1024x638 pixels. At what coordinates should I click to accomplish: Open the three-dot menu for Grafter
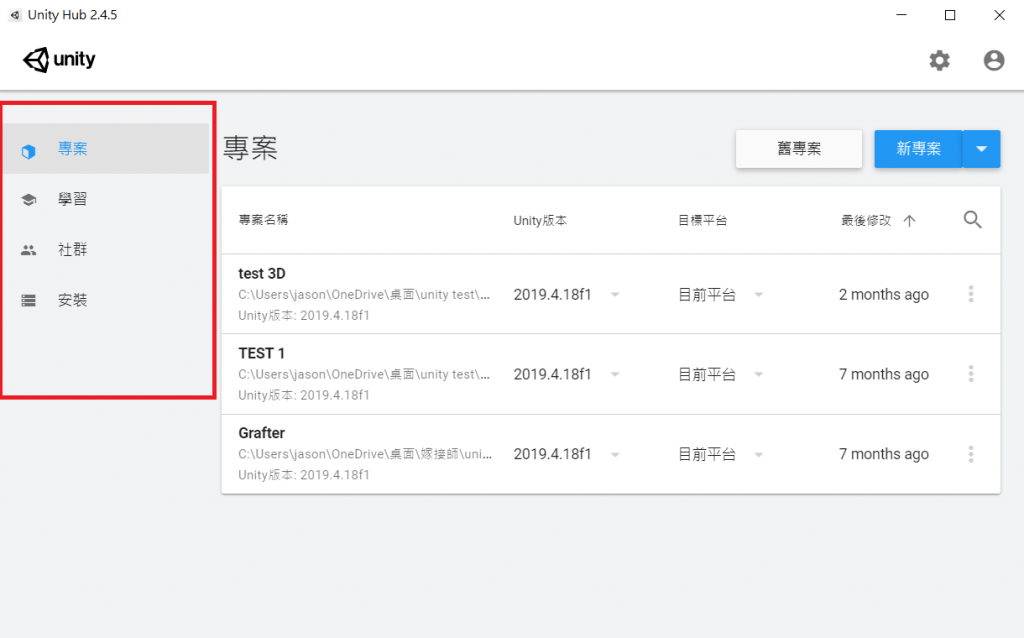click(971, 454)
